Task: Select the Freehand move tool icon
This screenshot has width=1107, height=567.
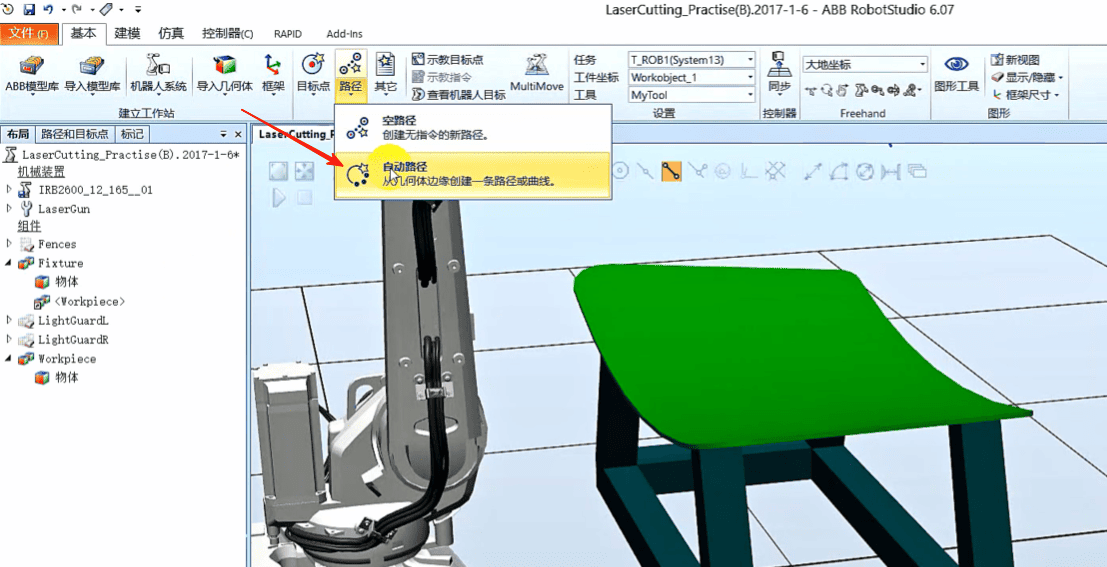Action: 810,90
